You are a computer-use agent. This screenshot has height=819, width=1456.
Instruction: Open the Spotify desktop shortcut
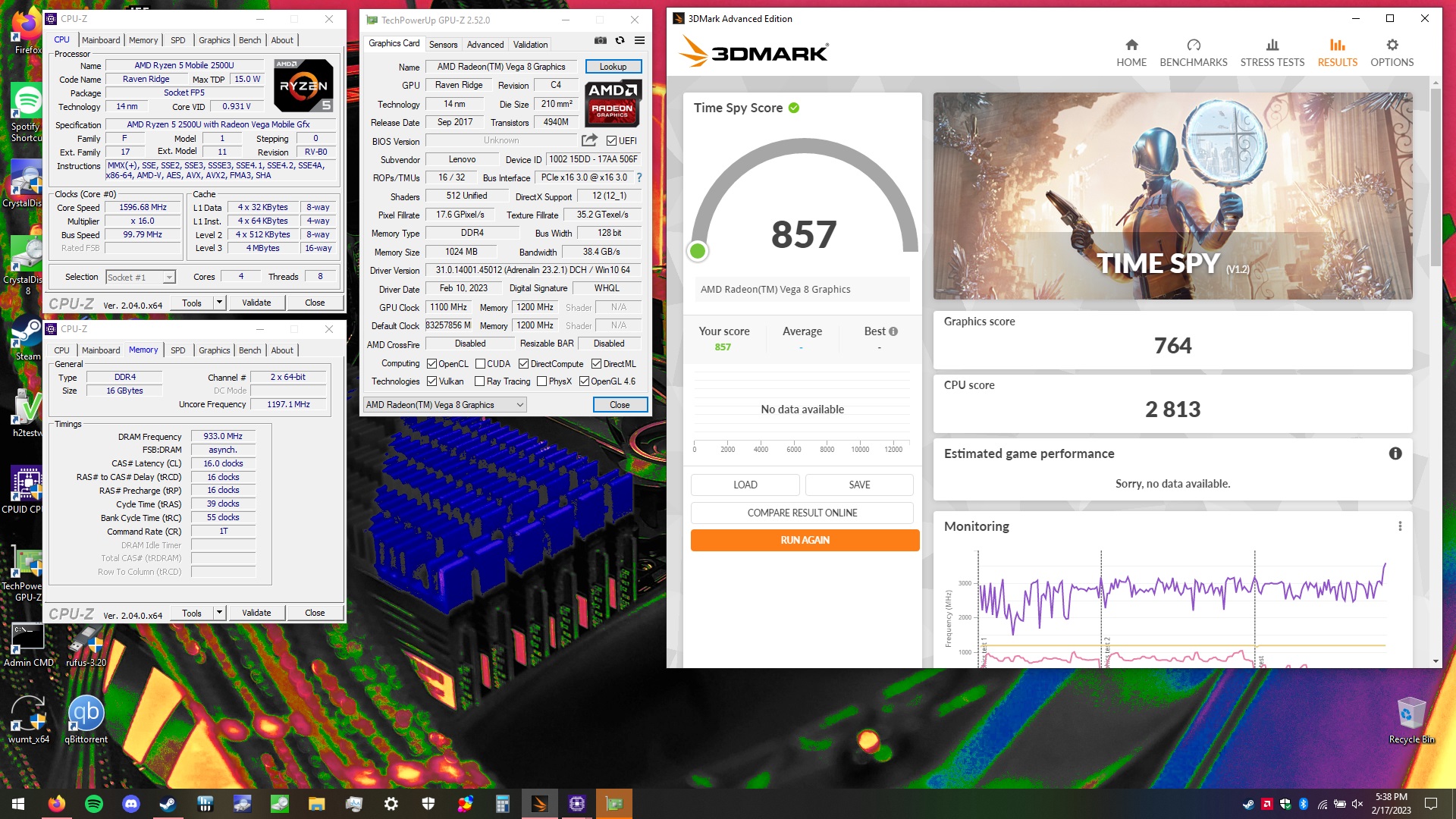[x=27, y=112]
